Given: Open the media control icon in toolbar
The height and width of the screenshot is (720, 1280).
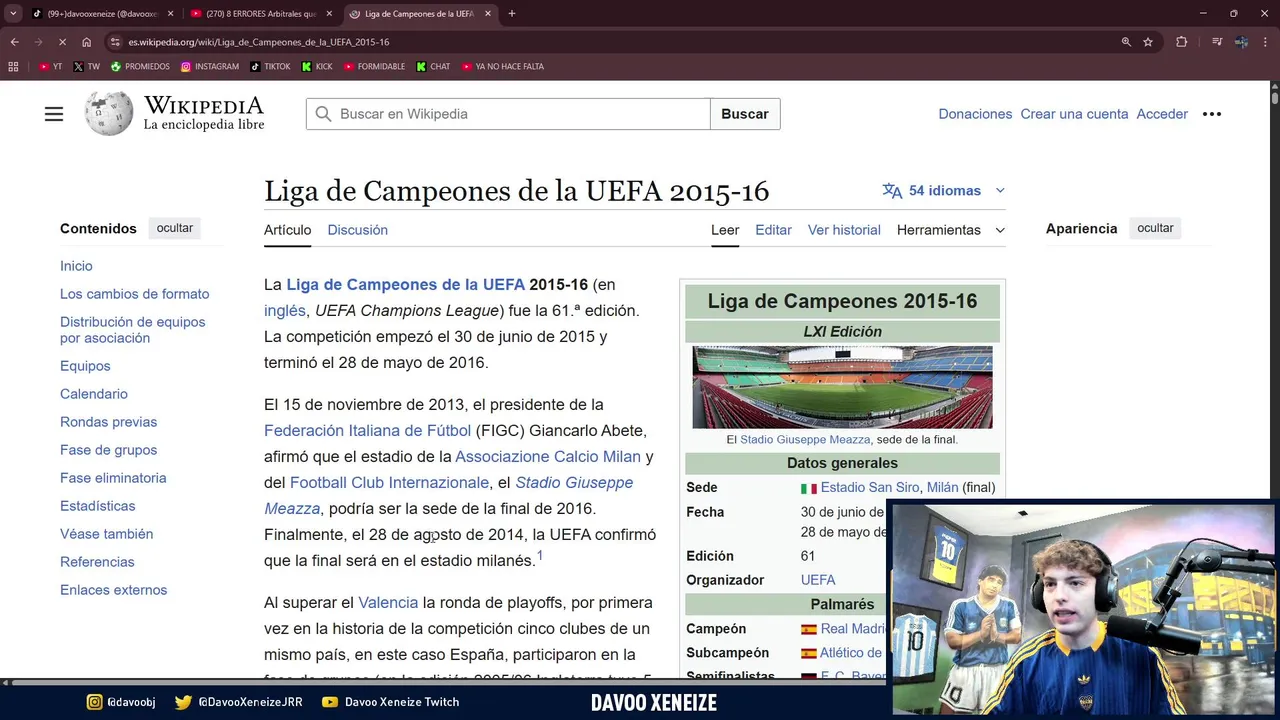Looking at the screenshot, I should [1217, 42].
